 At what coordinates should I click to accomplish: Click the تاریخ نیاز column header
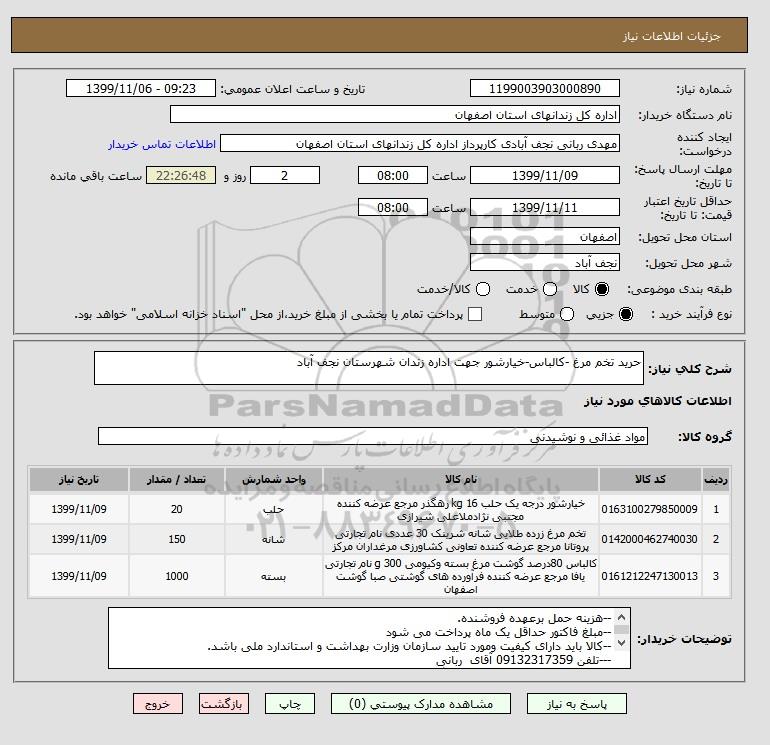point(79,479)
